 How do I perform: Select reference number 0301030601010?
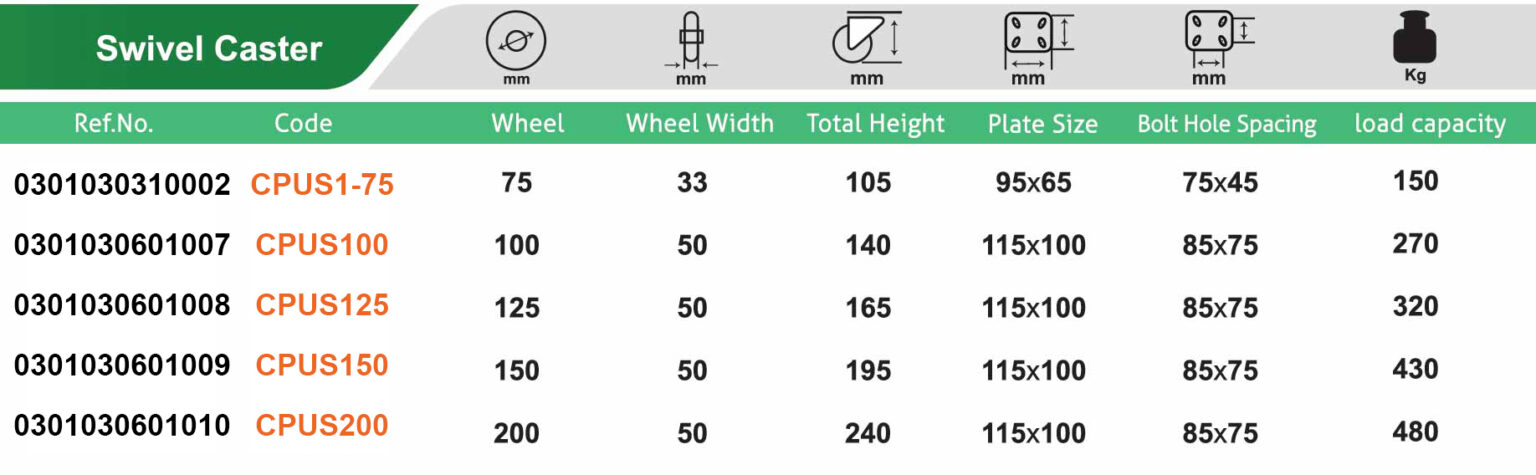[x=122, y=425]
